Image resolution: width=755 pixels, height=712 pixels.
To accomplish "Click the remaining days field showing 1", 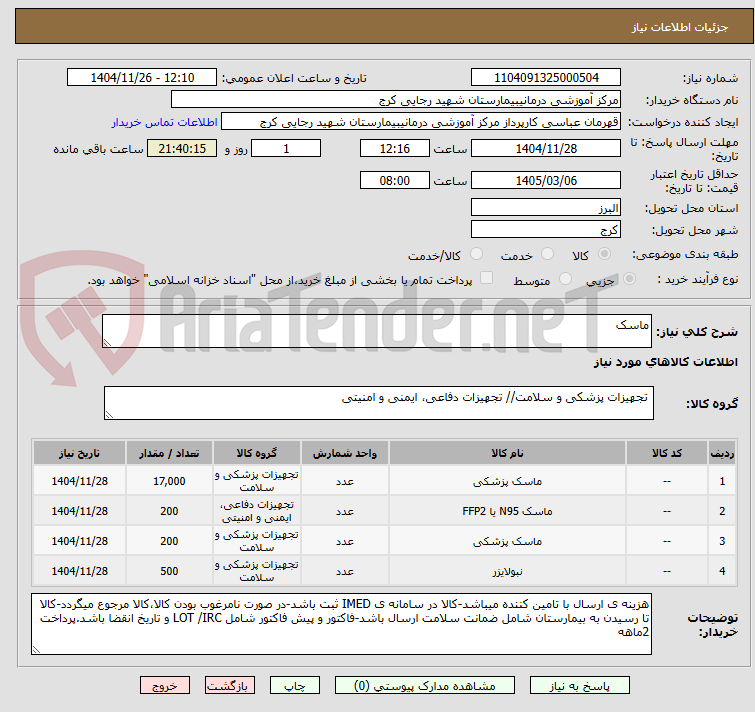I will tap(286, 148).
